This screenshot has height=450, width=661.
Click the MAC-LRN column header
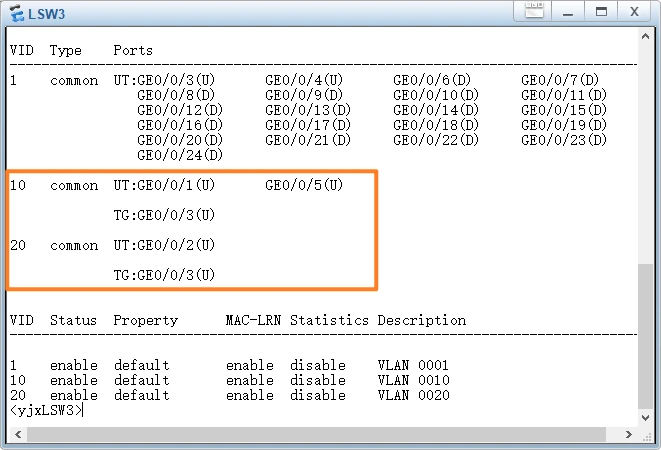254,320
